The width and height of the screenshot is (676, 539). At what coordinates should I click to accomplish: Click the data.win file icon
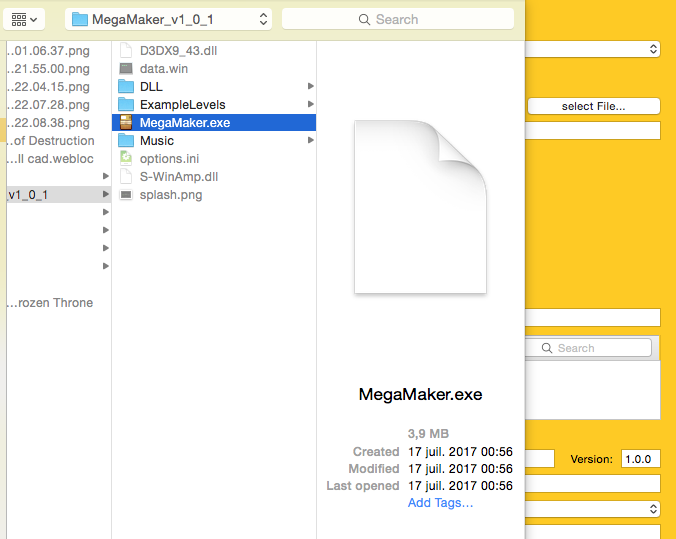coord(126,69)
